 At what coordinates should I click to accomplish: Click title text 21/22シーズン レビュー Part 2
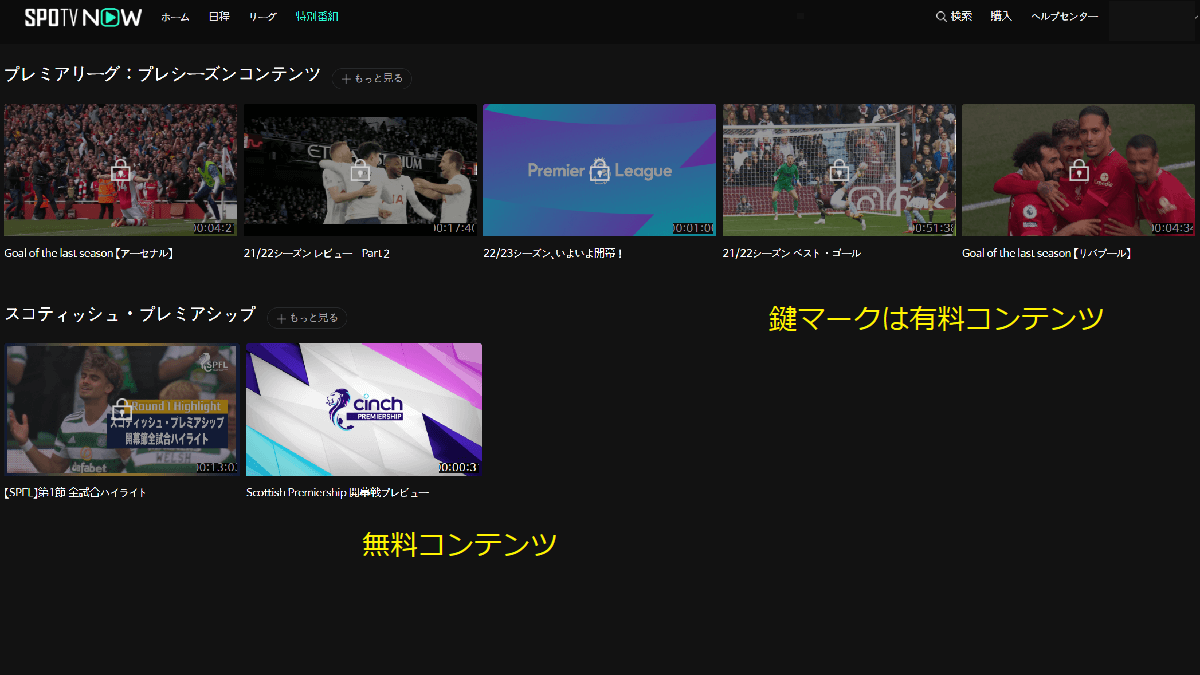[317, 253]
